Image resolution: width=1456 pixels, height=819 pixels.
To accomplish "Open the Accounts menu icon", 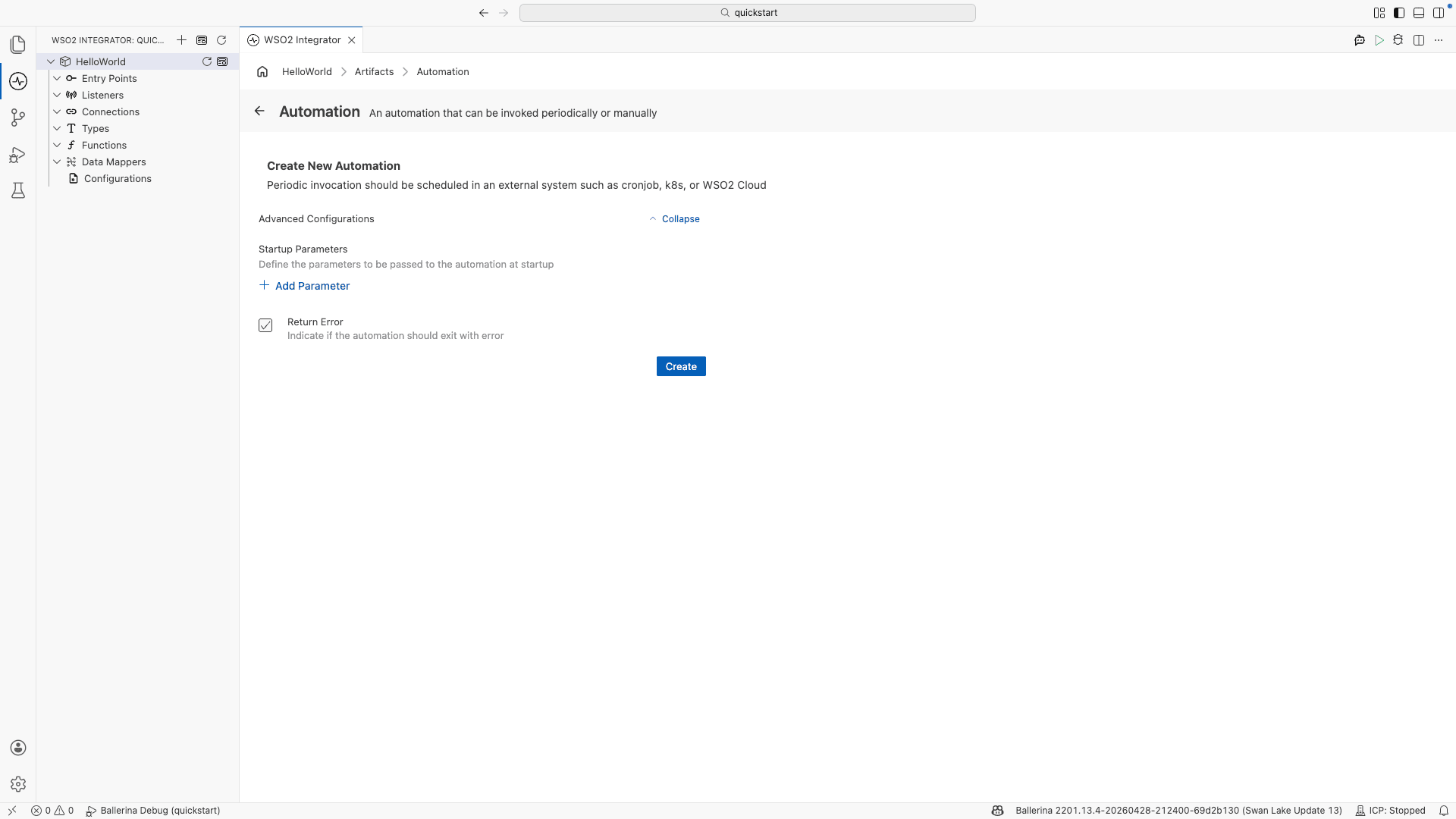I will coord(18,748).
